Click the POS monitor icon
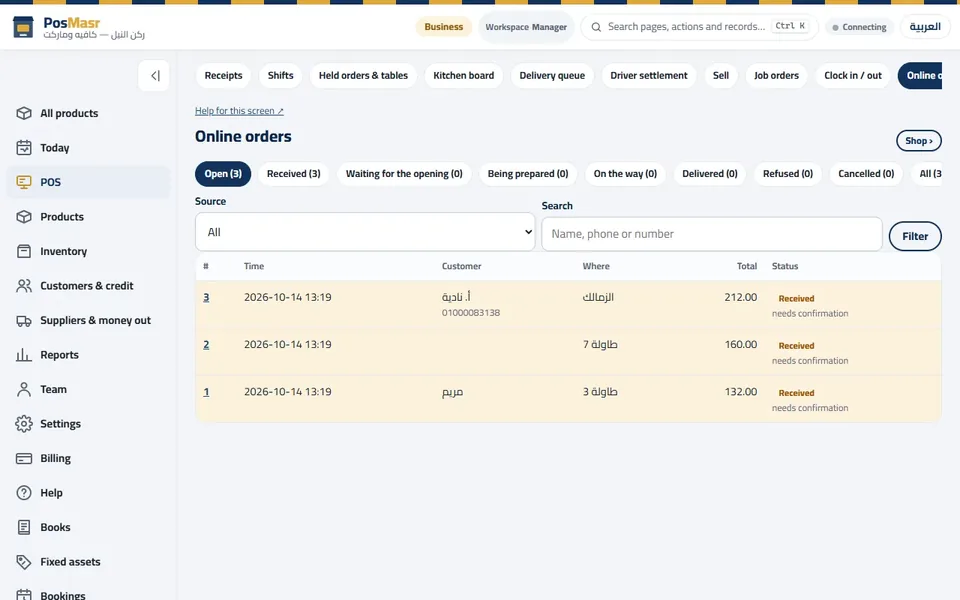The width and height of the screenshot is (960, 600). 24,182
